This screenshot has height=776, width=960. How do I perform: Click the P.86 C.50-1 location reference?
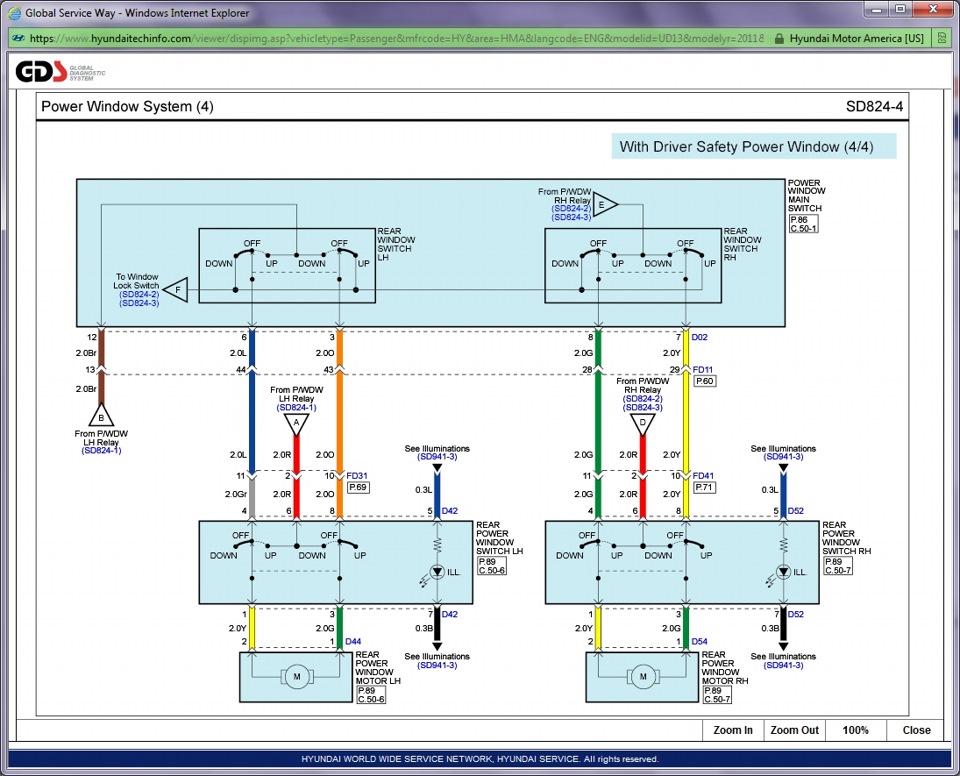click(x=803, y=224)
